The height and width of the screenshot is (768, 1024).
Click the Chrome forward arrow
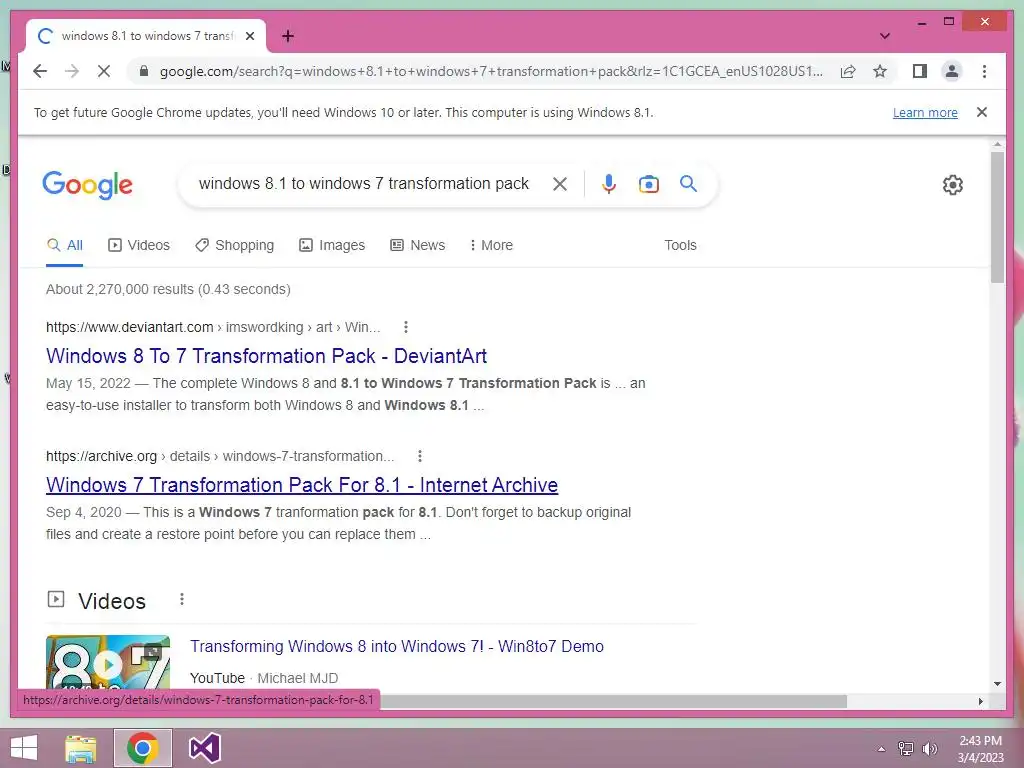(x=72, y=71)
